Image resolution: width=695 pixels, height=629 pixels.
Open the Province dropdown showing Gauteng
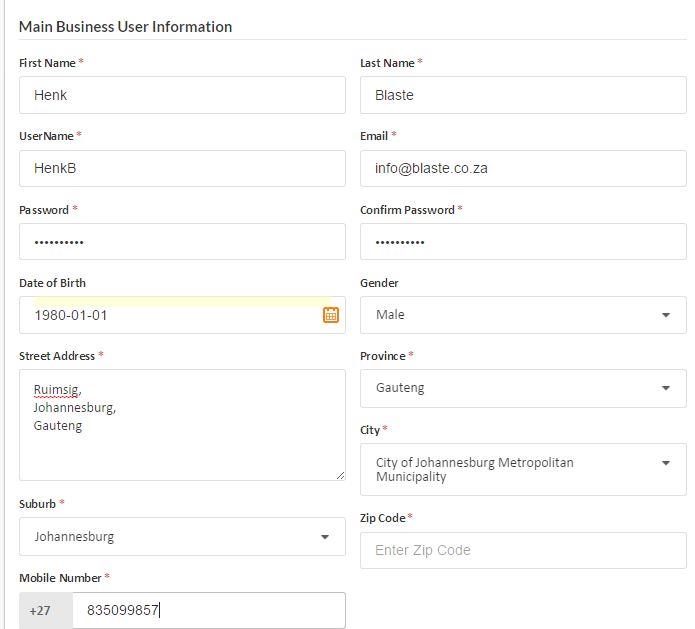[x=523, y=388]
